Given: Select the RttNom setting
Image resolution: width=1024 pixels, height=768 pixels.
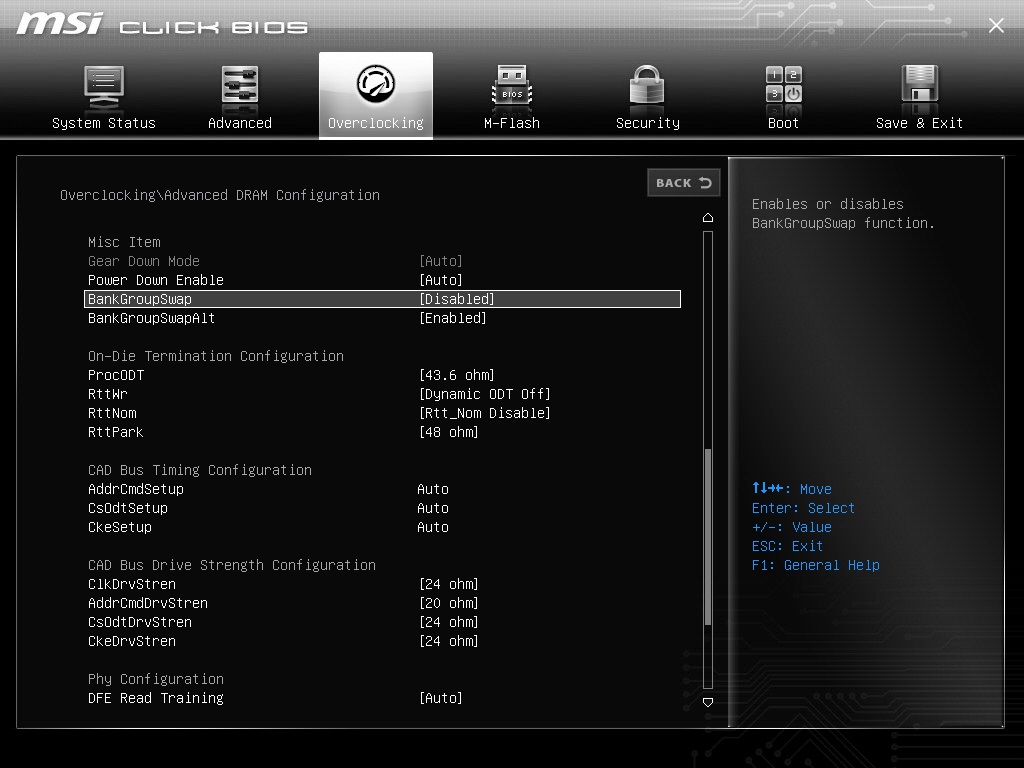Looking at the screenshot, I should (x=112, y=413).
